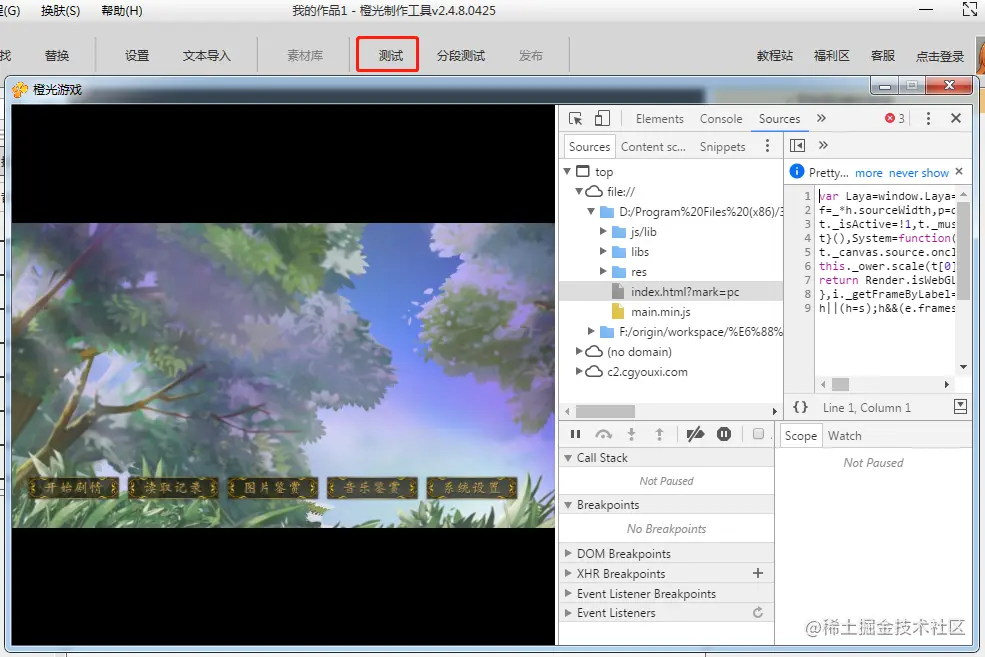Open the 换肤(S) menu

tap(60, 11)
